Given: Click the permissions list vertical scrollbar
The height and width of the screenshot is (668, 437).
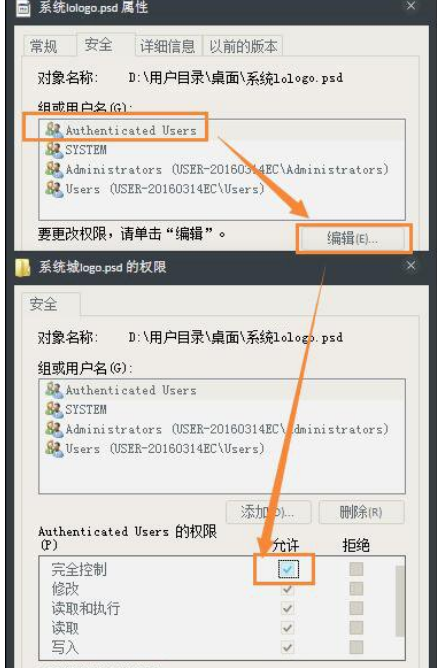Looking at the screenshot, I should tap(400, 601).
